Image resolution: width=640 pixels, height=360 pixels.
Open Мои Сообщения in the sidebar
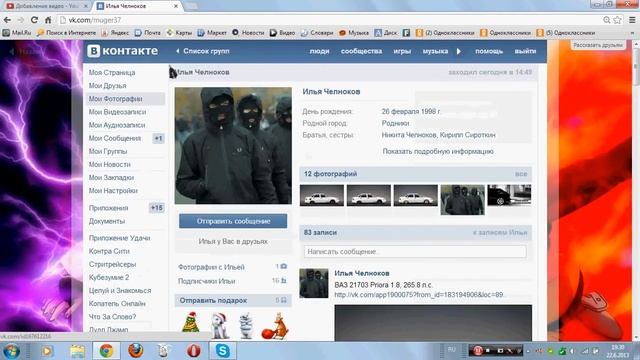tap(115, 138)
